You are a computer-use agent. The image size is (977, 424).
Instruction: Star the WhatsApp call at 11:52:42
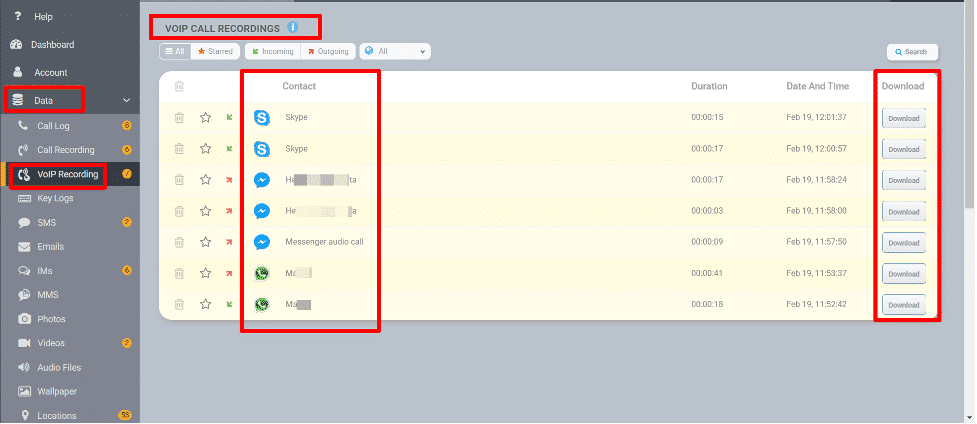206,304
